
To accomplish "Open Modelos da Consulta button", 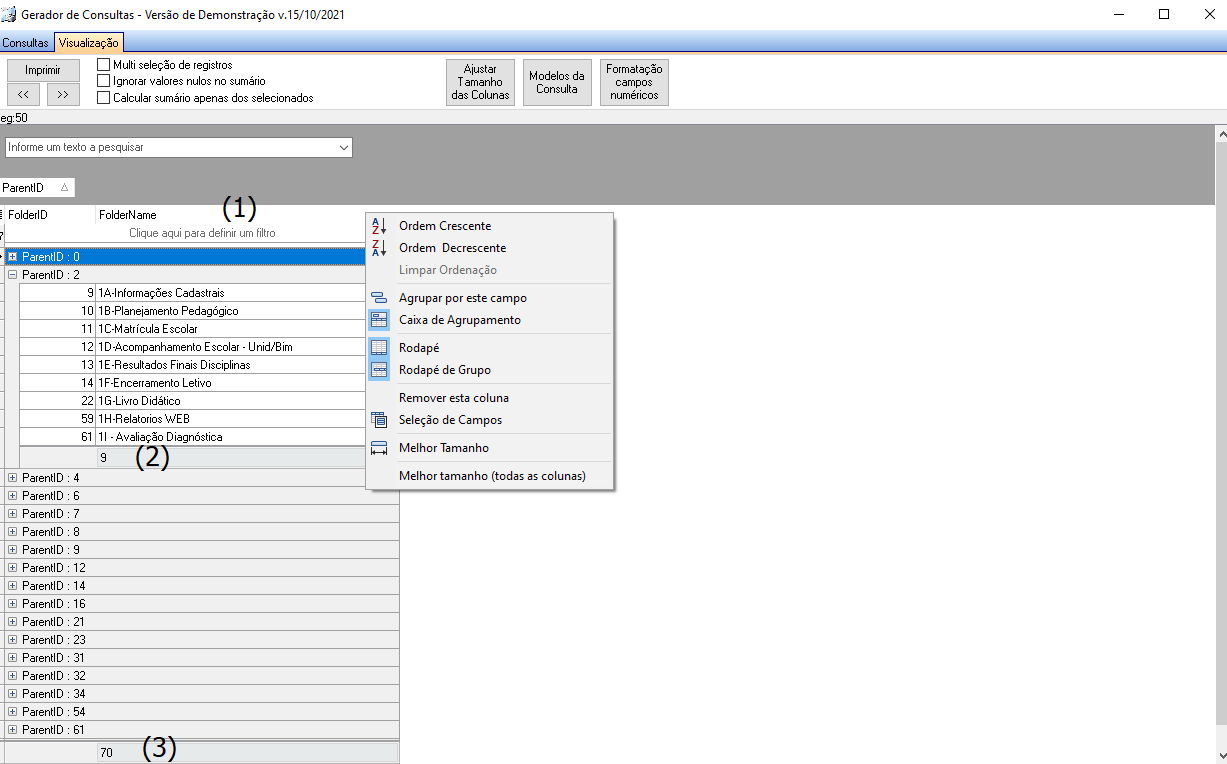I will [557, 83].
